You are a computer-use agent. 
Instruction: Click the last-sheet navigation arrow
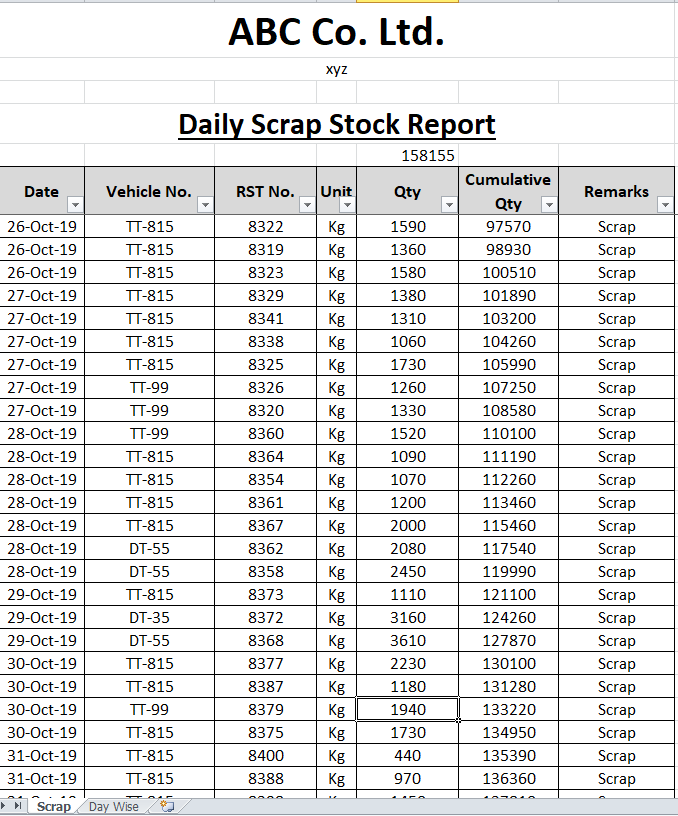17,806
